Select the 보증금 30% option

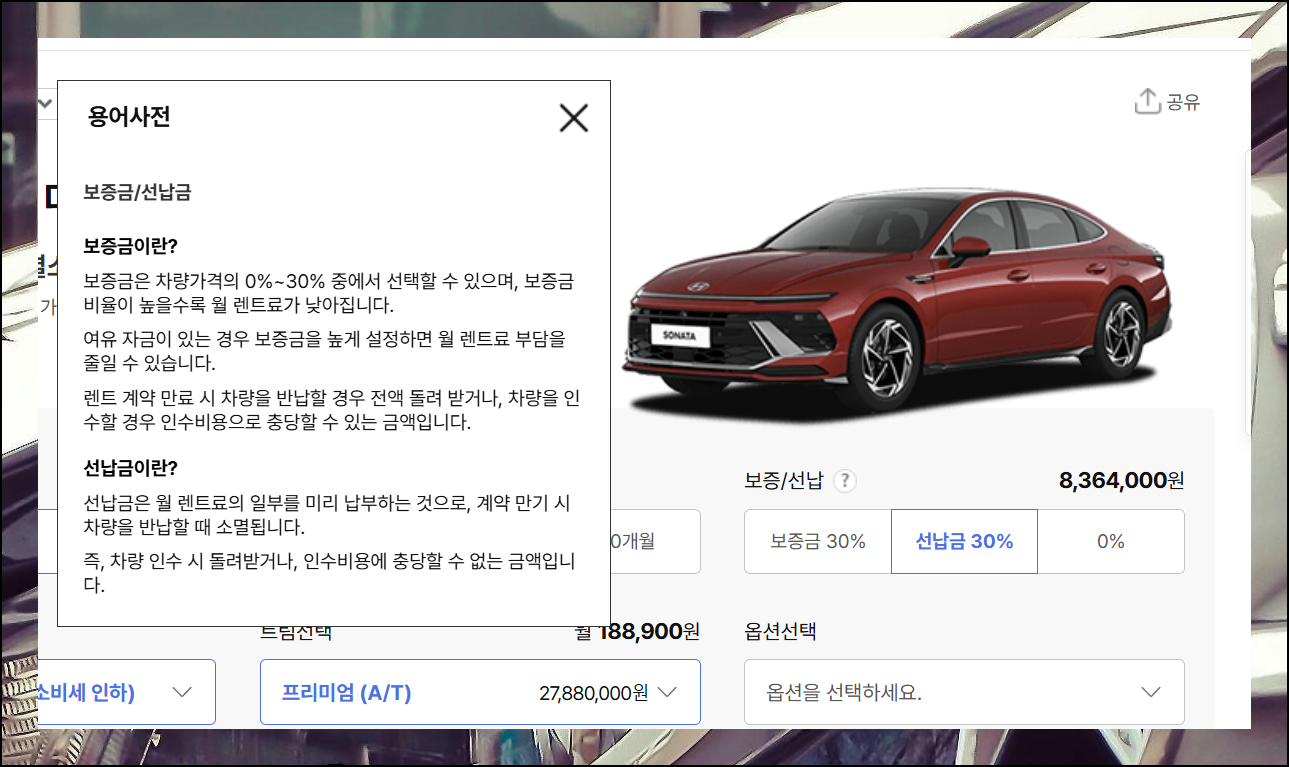(x=818, y=541)
